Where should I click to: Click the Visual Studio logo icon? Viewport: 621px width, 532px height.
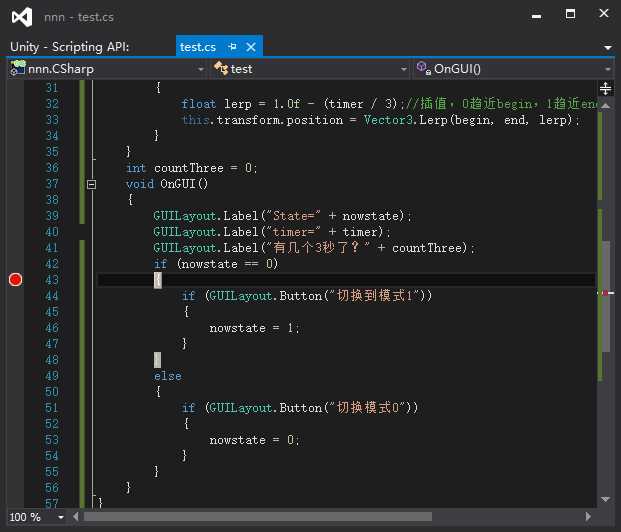click(x=22, y=17)
